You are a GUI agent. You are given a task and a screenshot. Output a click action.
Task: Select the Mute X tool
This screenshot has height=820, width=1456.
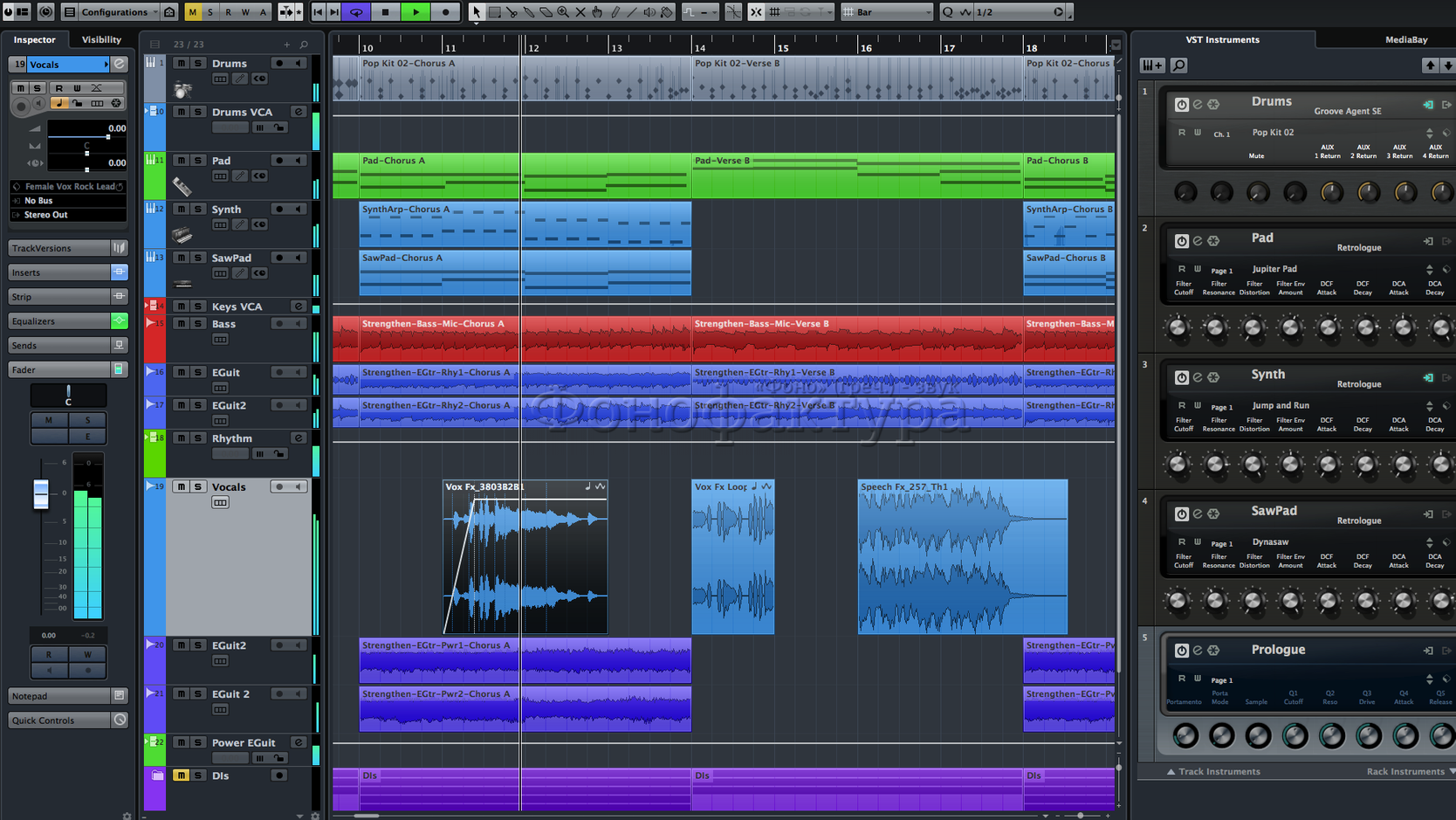580,12
